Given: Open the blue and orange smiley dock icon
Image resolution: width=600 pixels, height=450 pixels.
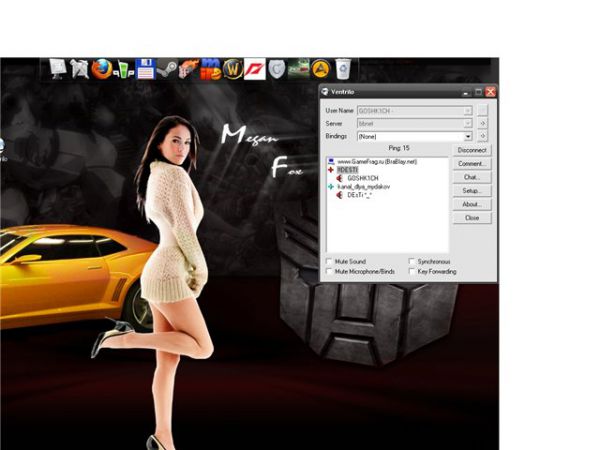Looking at the screenshot, I should [x=211, y=69].
